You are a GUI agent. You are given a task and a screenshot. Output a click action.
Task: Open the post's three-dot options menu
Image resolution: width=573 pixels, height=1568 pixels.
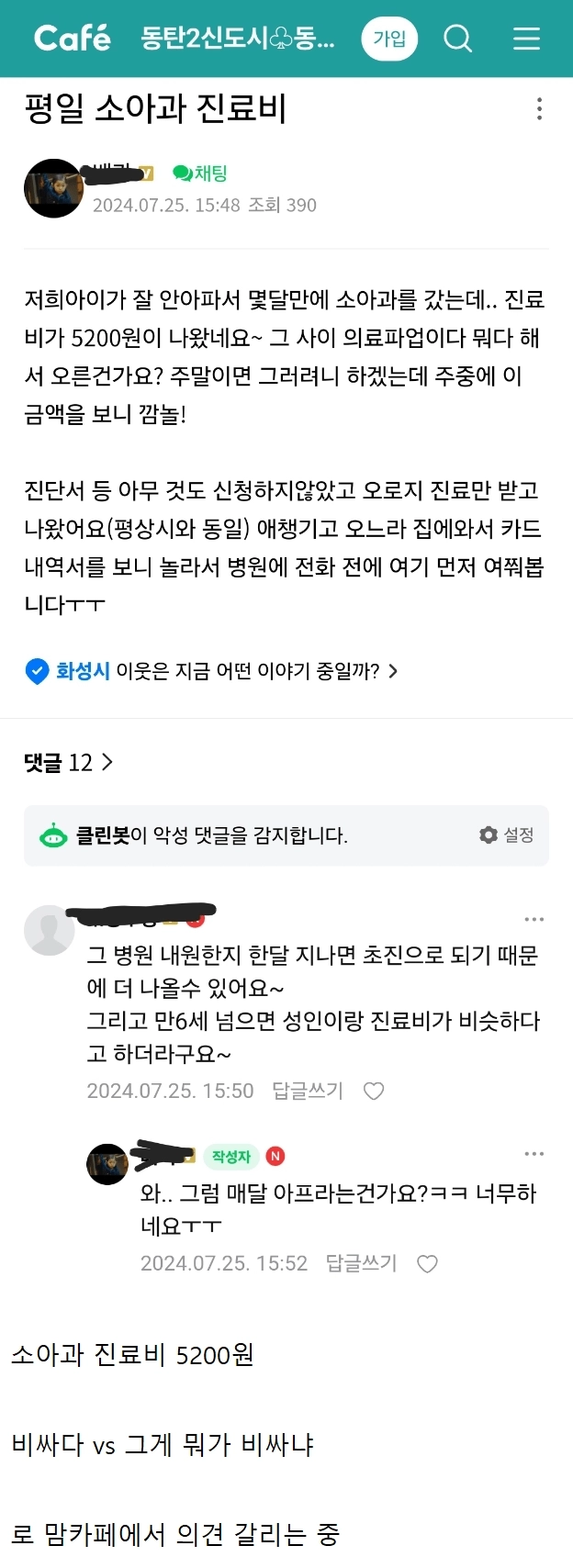click(x=539, y=109)
